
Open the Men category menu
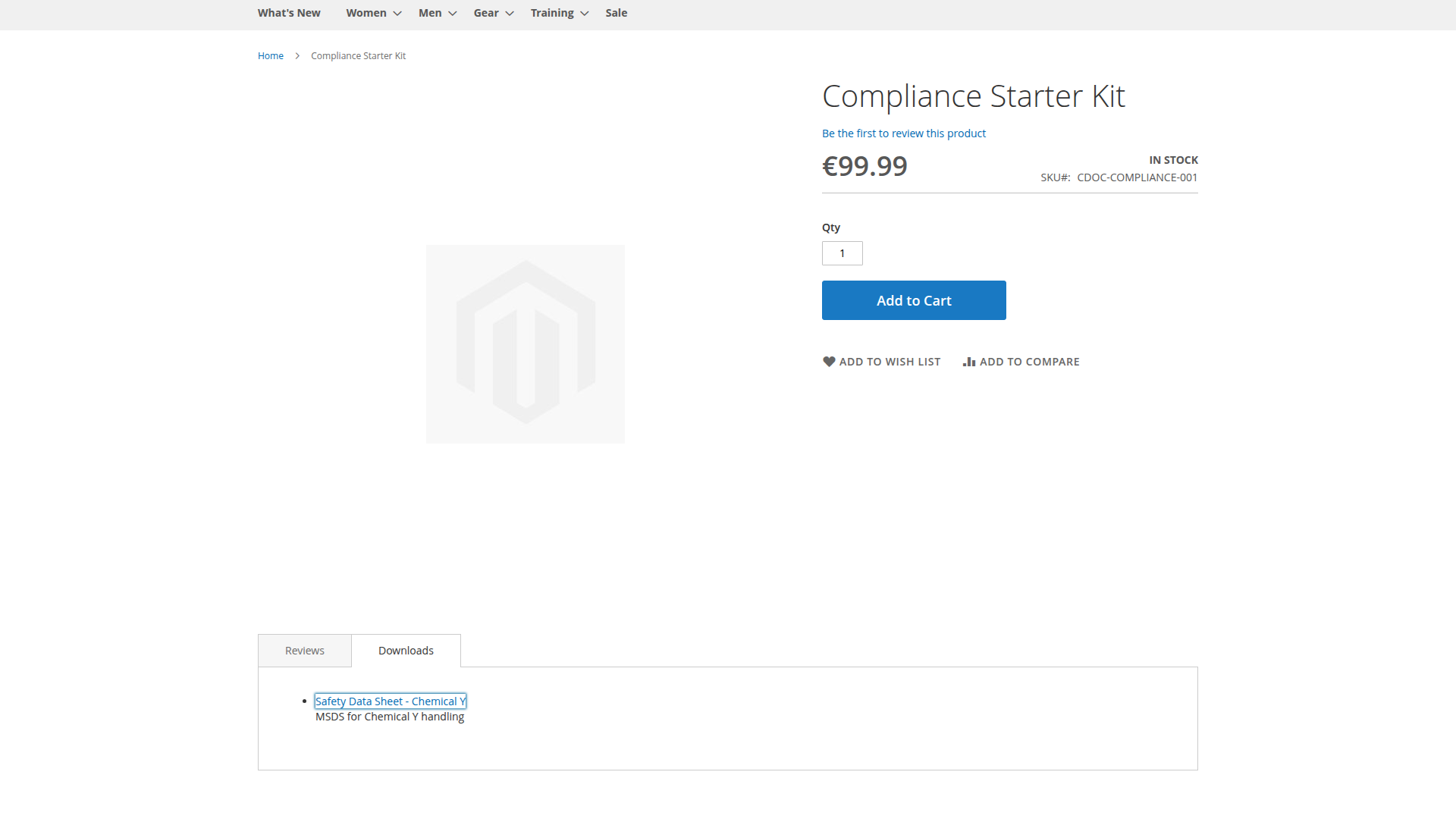[430, 13]
